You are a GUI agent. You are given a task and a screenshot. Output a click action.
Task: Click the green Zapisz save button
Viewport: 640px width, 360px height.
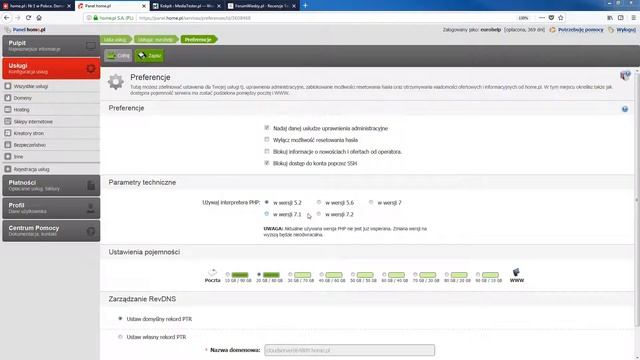pos(149,56)
